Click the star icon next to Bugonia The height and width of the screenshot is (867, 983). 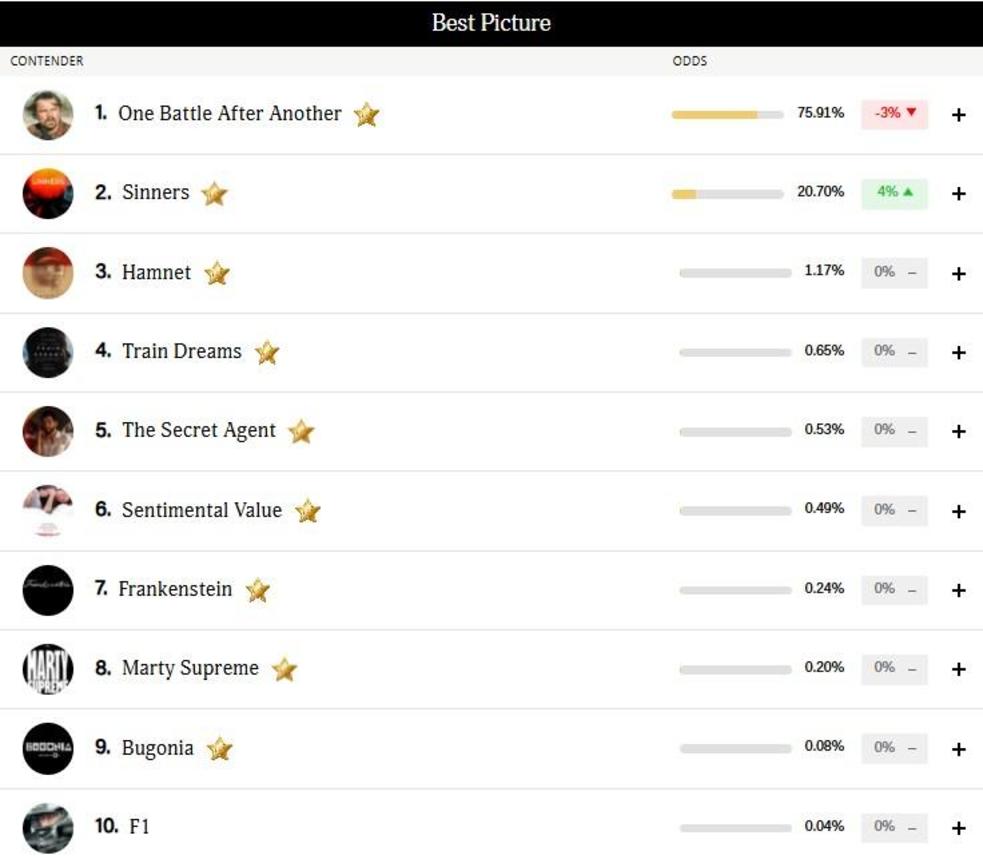219,749
